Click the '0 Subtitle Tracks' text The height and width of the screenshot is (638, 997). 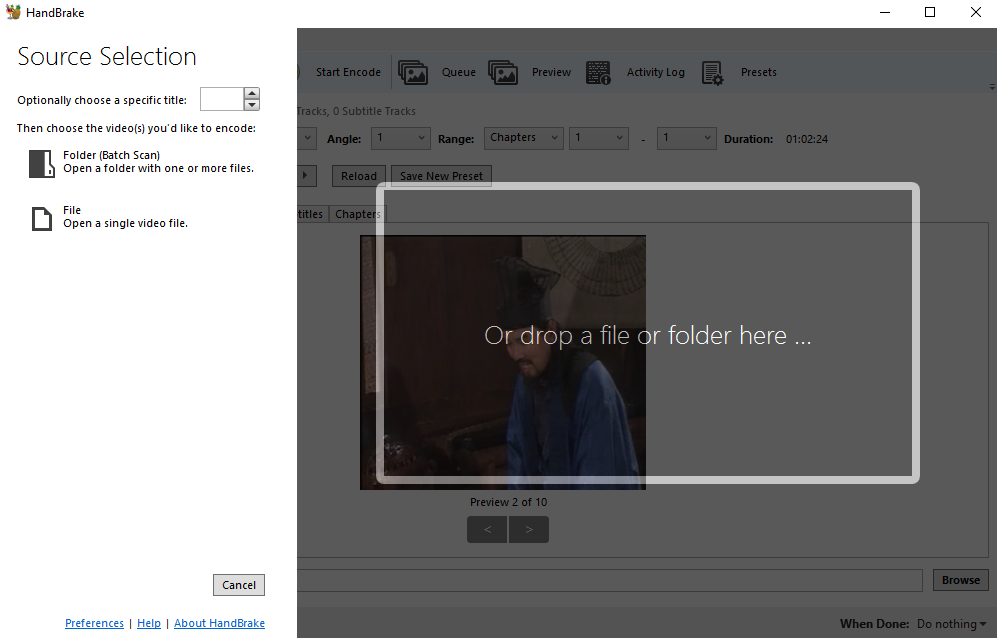click(375, 111)
